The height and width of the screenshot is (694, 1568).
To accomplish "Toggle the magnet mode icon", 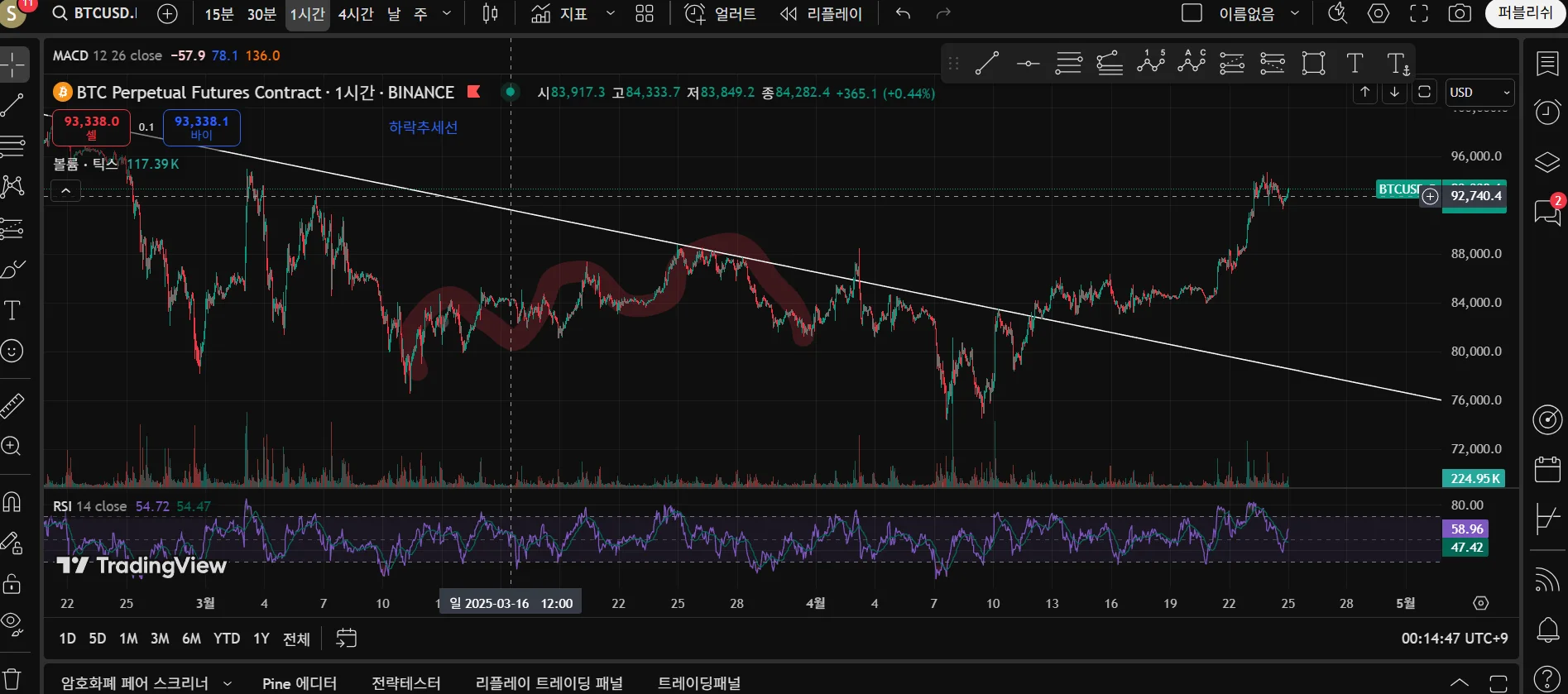I will point(12,501).
